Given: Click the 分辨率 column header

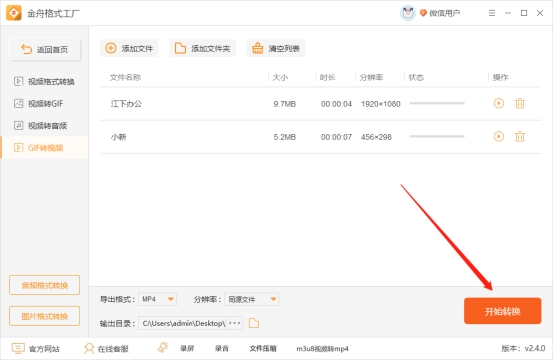Looking at the screenshot, I should [x=371, y=77].
